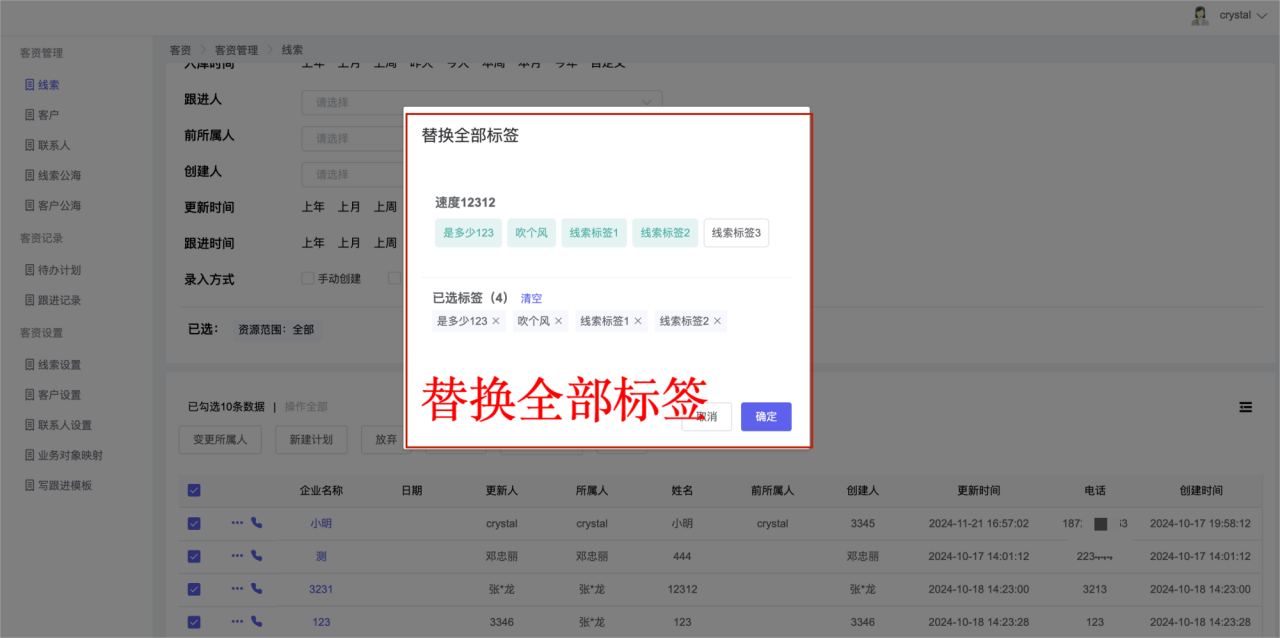Open the table column settings icon
Image resolution: width=1280 pixels, height=638 pixels.
point(1245,407)
